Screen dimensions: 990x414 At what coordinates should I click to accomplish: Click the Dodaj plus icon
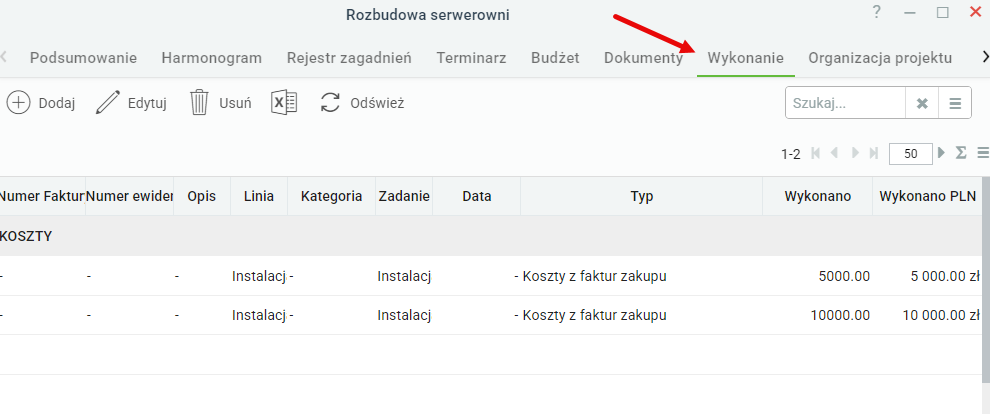pyautogui.click(x=18, y=102)
